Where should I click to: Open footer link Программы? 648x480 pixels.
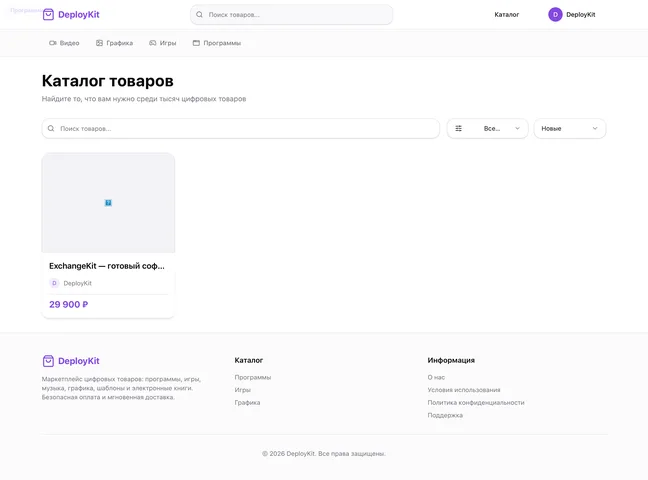point(253,377)
